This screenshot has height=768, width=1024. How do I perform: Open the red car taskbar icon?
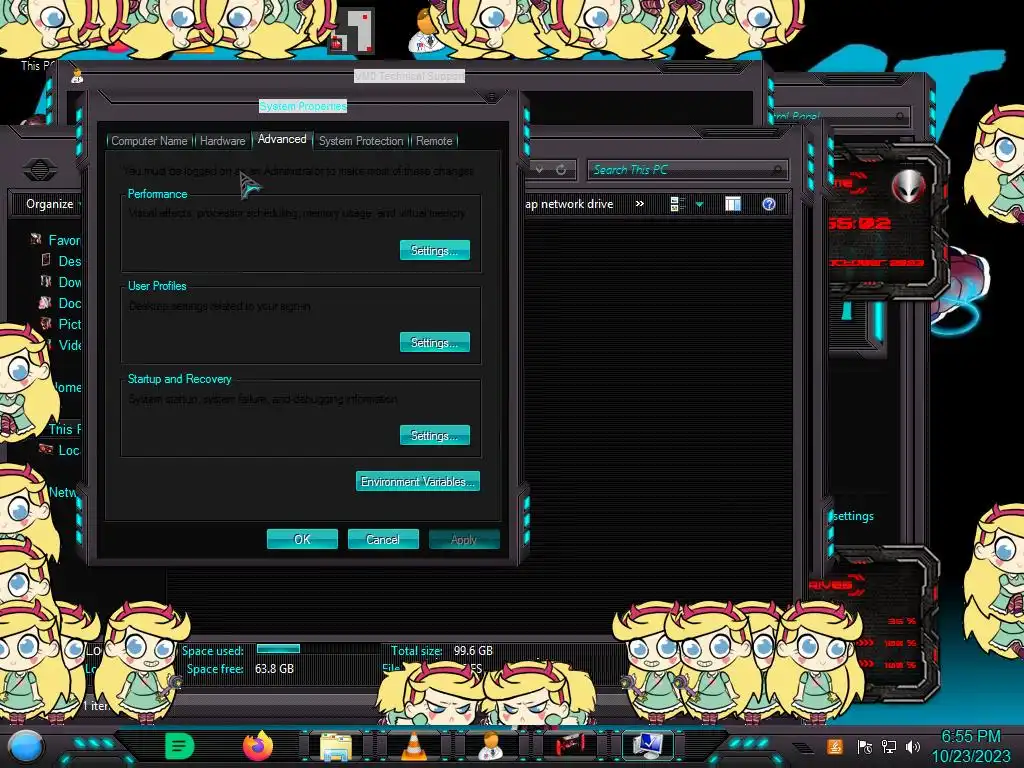(569, 746)
